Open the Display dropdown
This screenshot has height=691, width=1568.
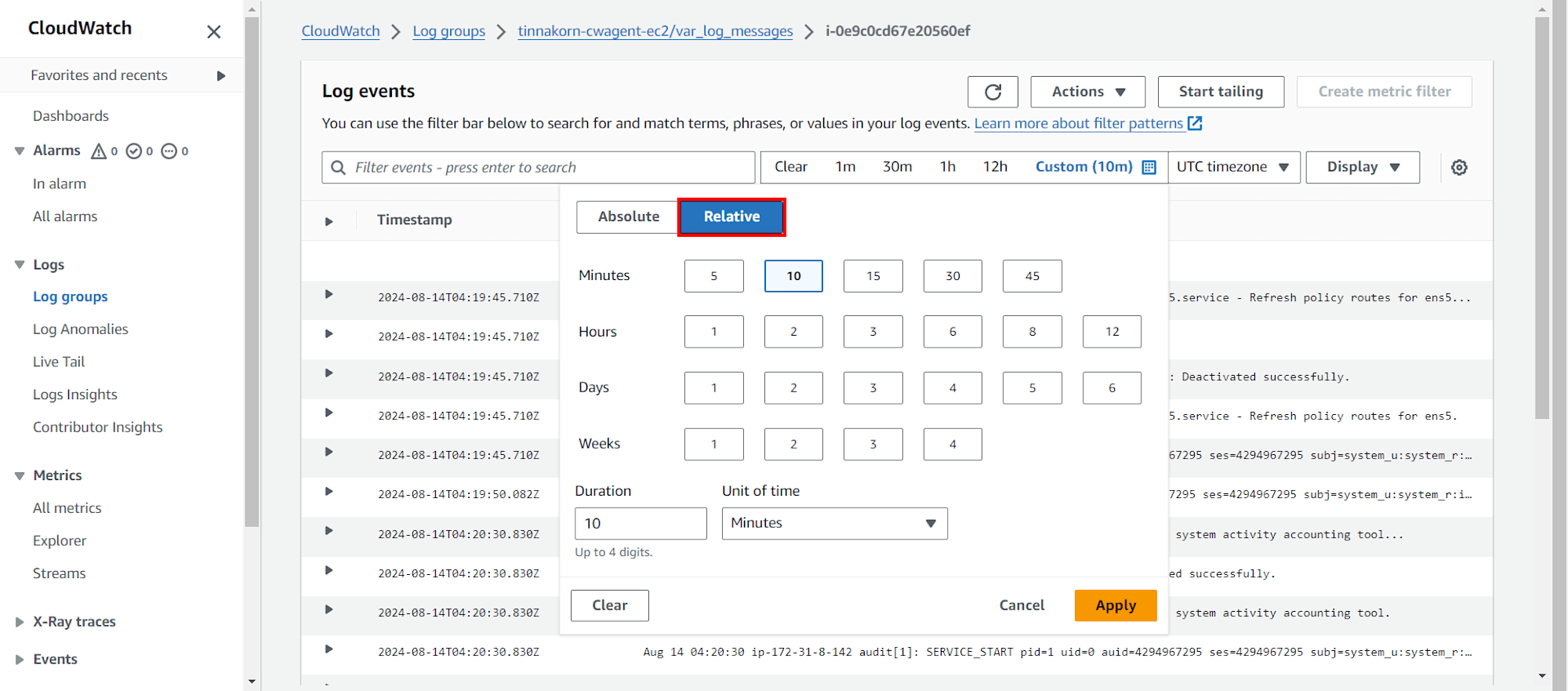pos(1363,167)
